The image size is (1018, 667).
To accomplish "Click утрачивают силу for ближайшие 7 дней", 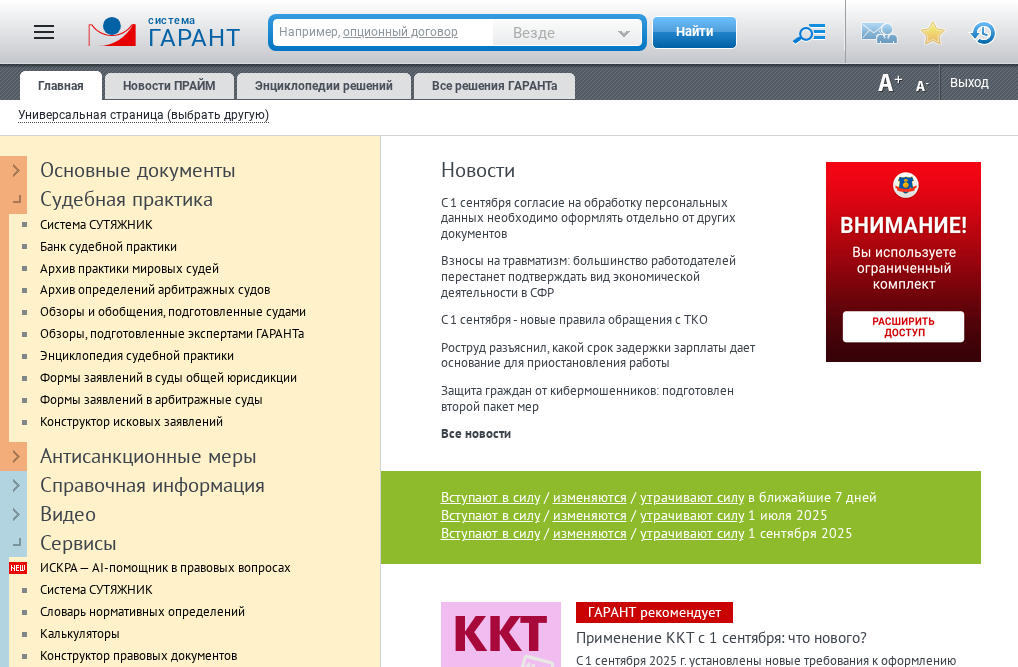I will tap(692, 497).
